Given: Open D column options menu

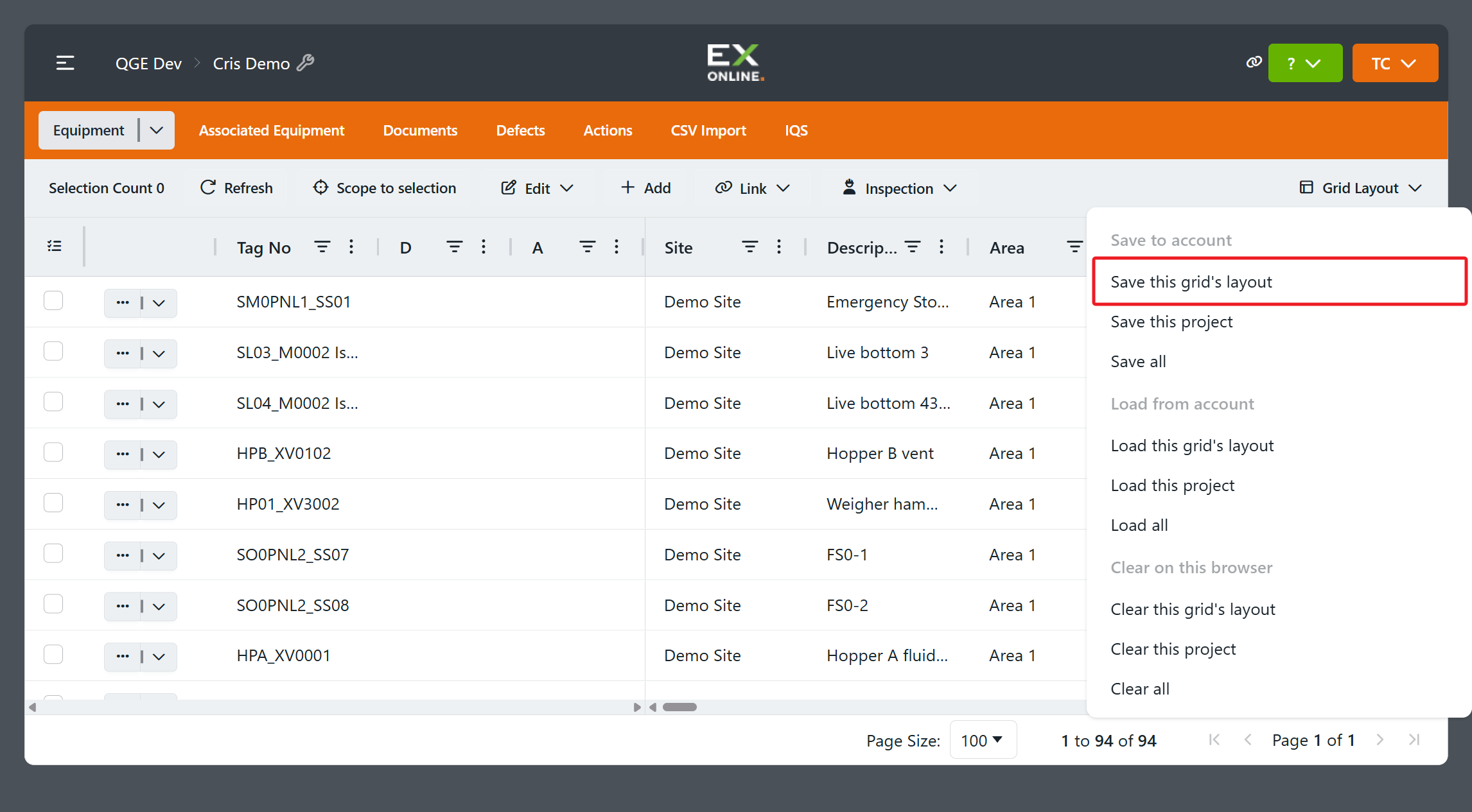Looking at the screenshot, I should point(484,247).
